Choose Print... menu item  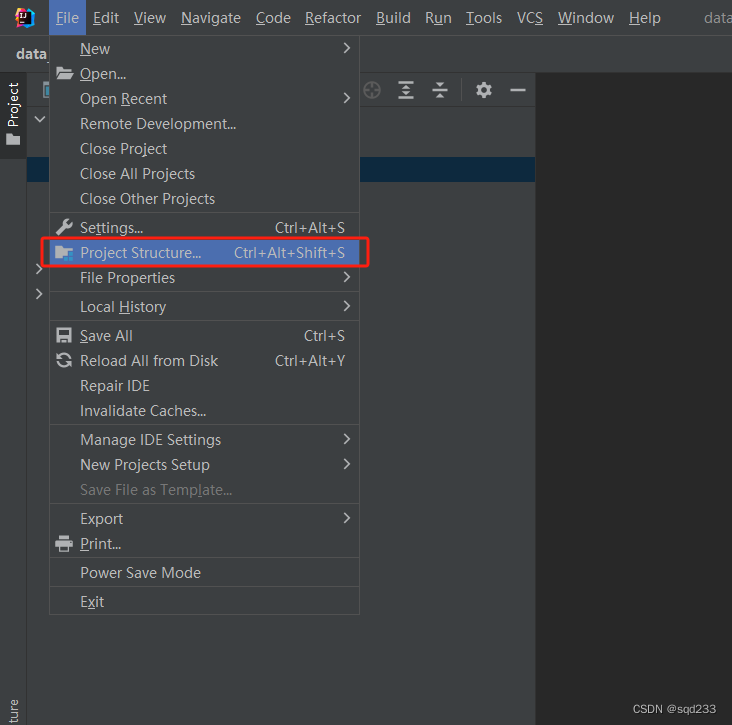204,544
